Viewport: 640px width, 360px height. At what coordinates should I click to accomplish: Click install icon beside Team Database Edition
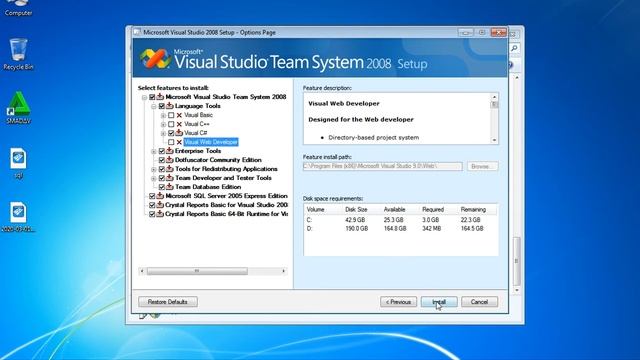click(170, 187)
